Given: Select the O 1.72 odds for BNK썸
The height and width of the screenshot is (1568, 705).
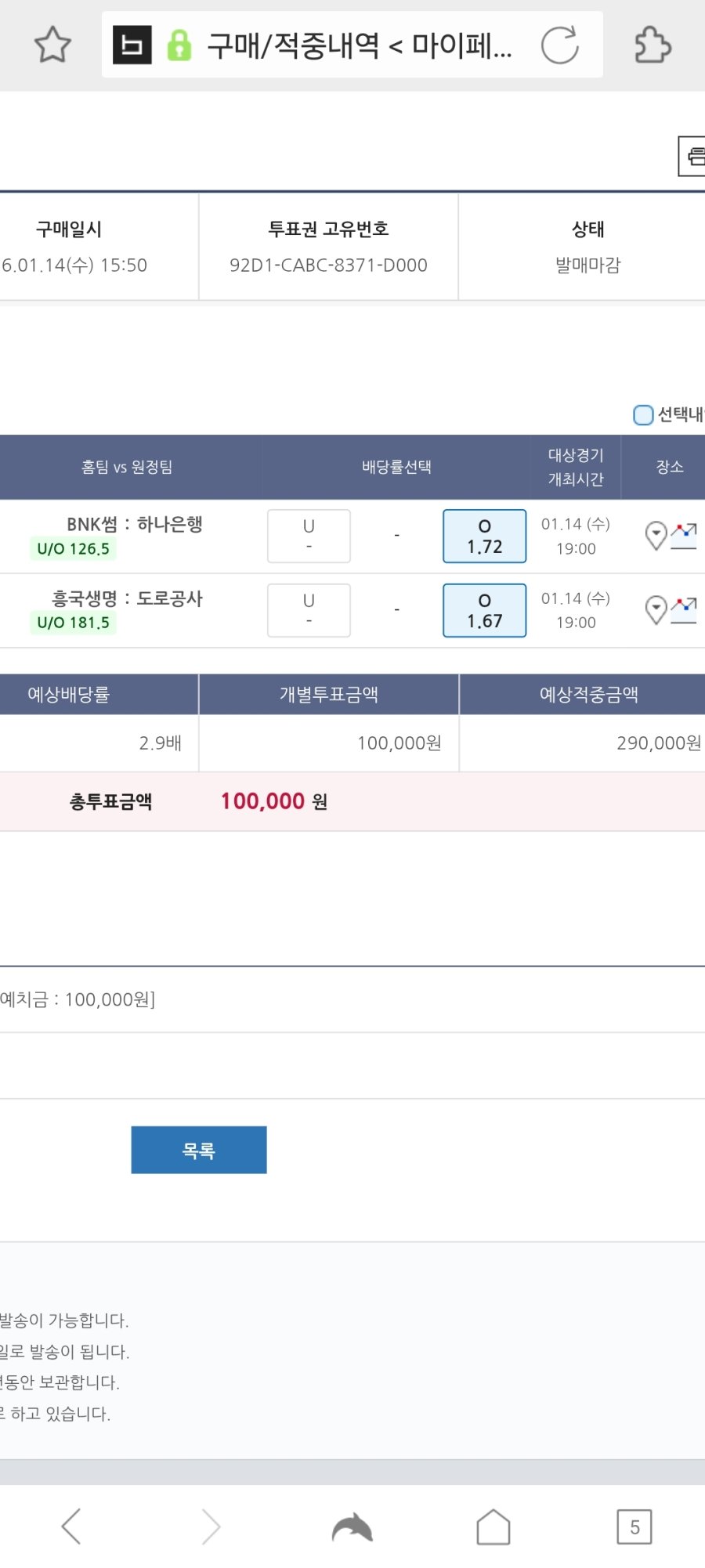Looking at the screenshot, I should (x=484, y=537).
